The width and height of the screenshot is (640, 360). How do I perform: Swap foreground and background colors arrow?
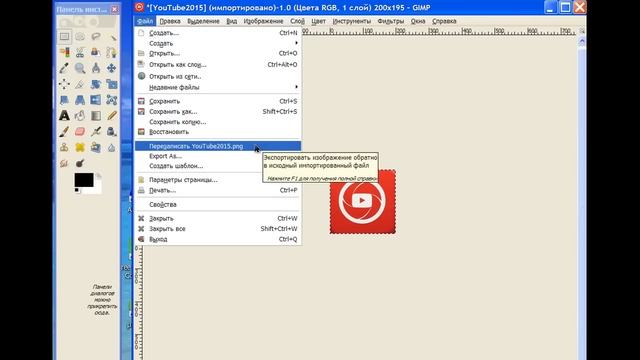(98, 176)
